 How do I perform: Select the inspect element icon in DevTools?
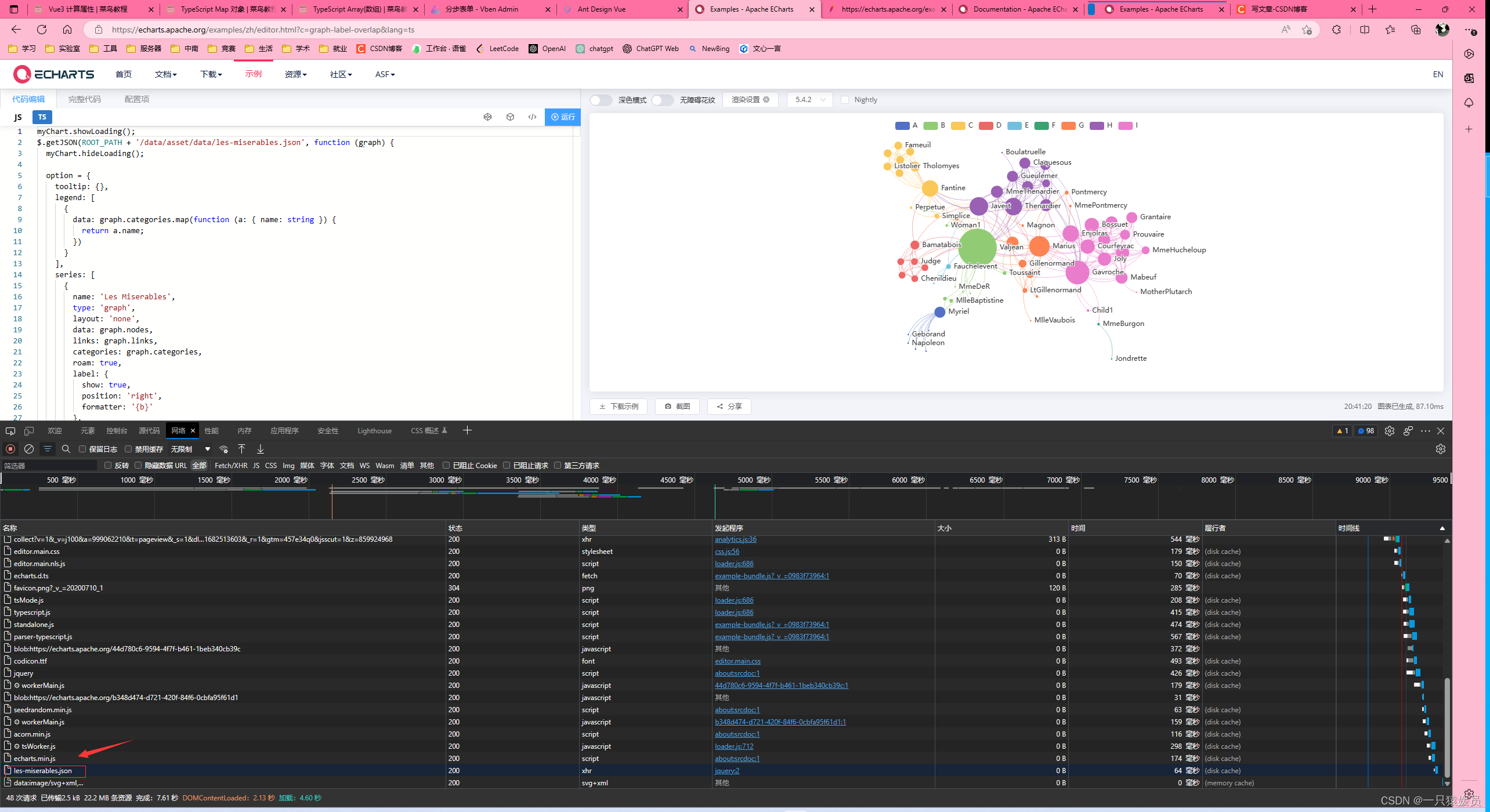click(10, 430)
